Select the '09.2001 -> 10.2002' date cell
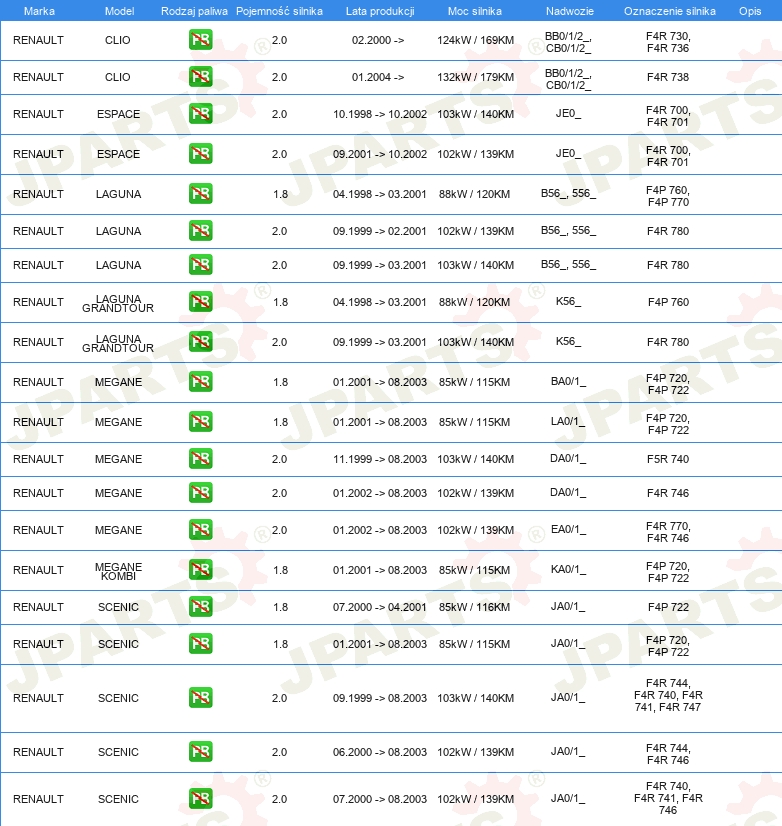 point(380,154)
